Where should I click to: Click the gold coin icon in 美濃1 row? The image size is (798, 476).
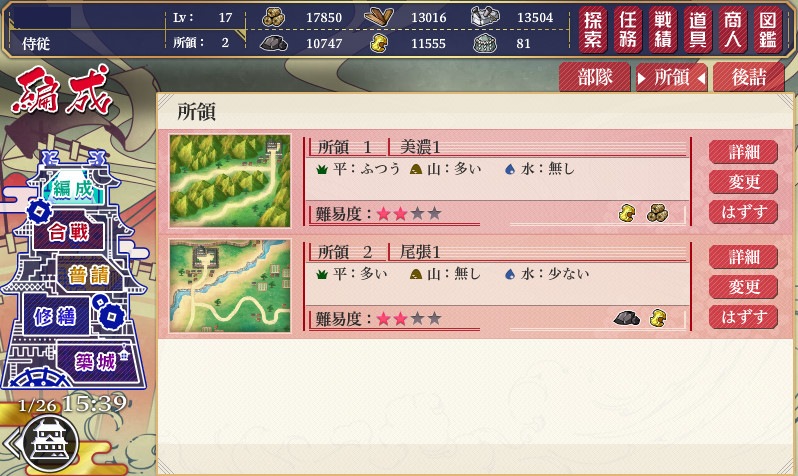627,213
